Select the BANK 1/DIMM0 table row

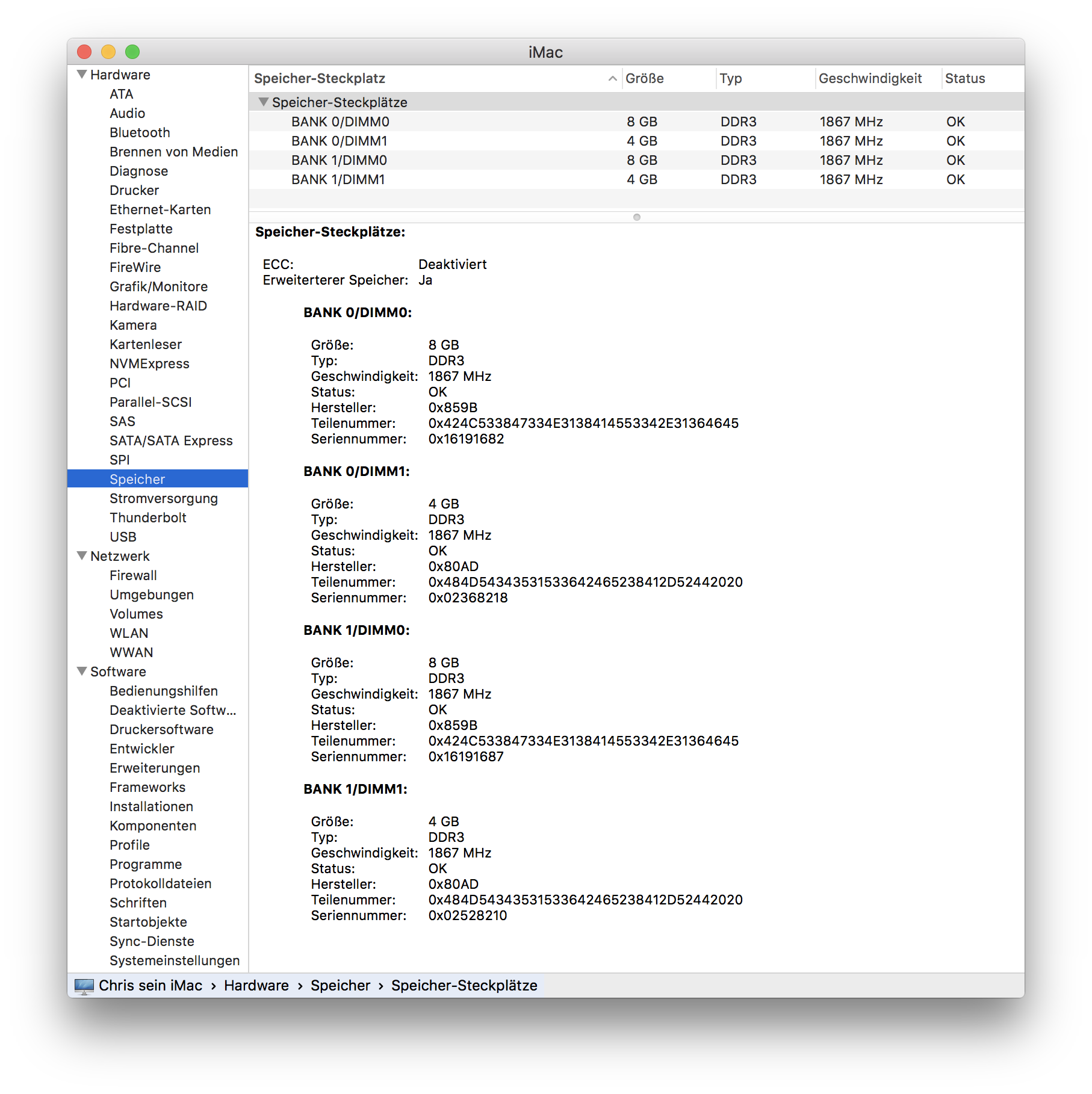pos(637,160)
